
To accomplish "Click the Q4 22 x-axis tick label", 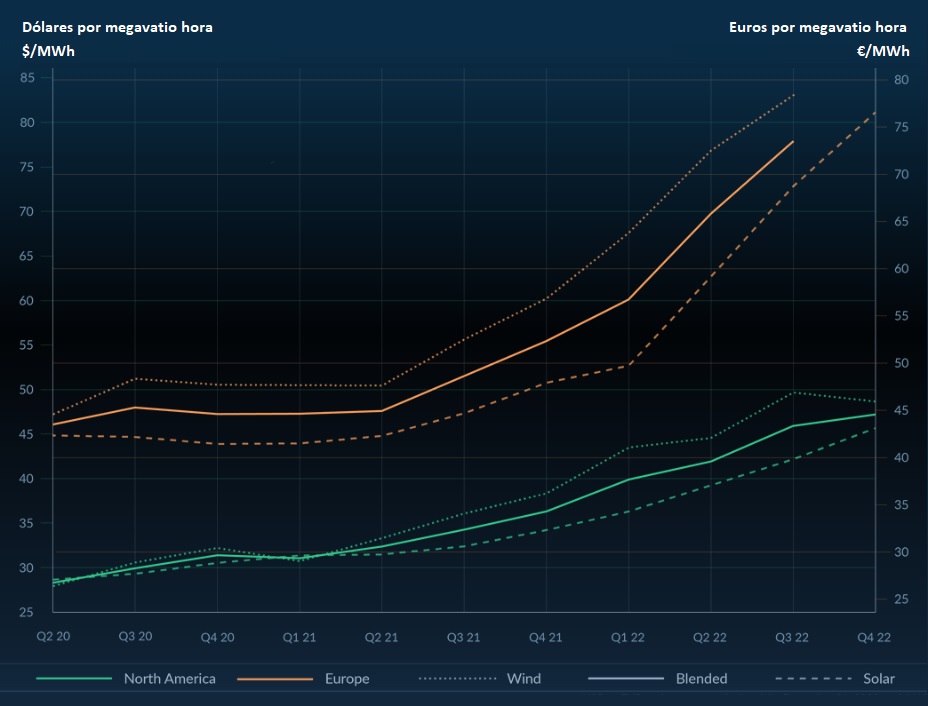I will pos(875,635).
